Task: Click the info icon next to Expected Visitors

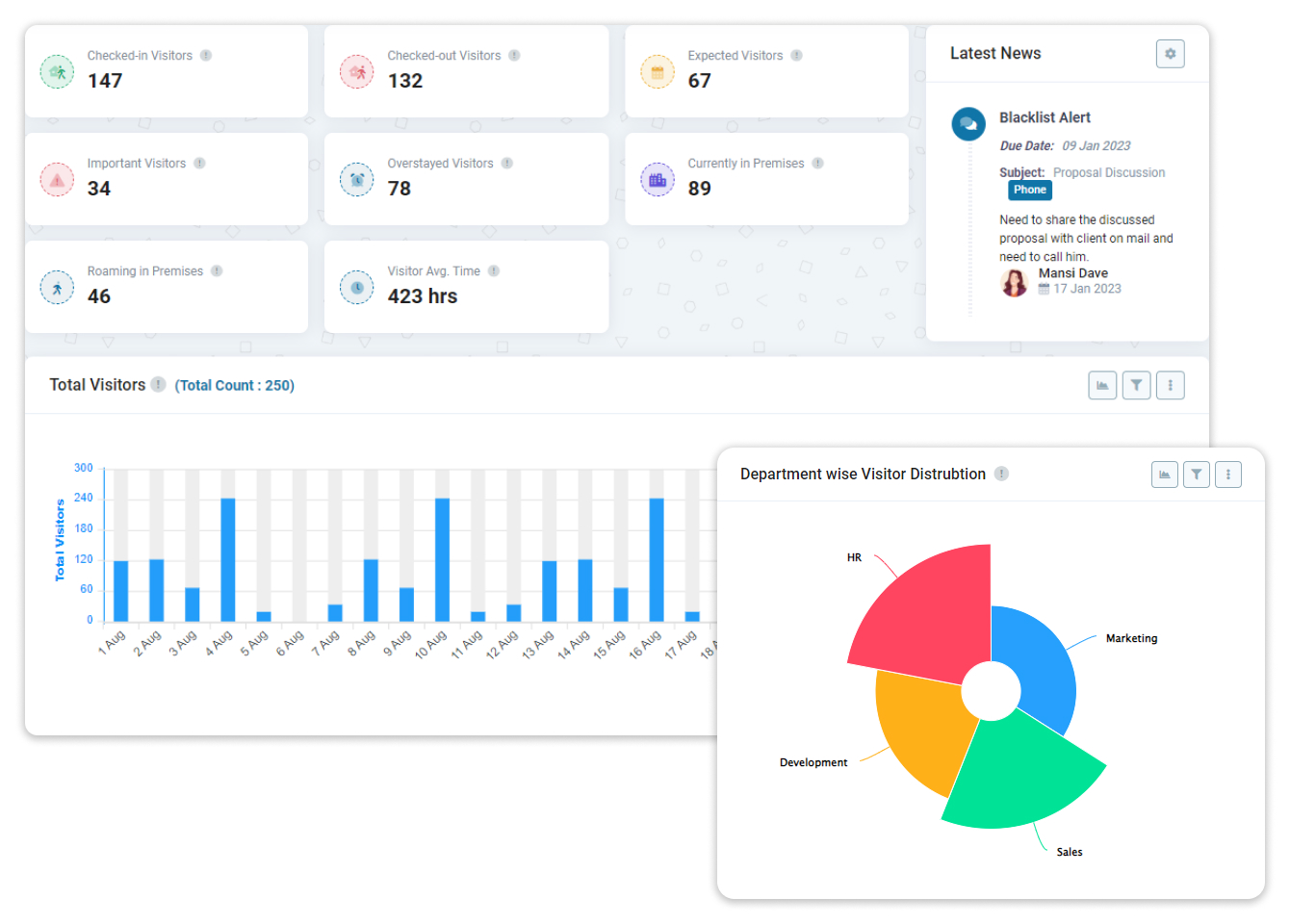Action: click(x=796, y=55)
